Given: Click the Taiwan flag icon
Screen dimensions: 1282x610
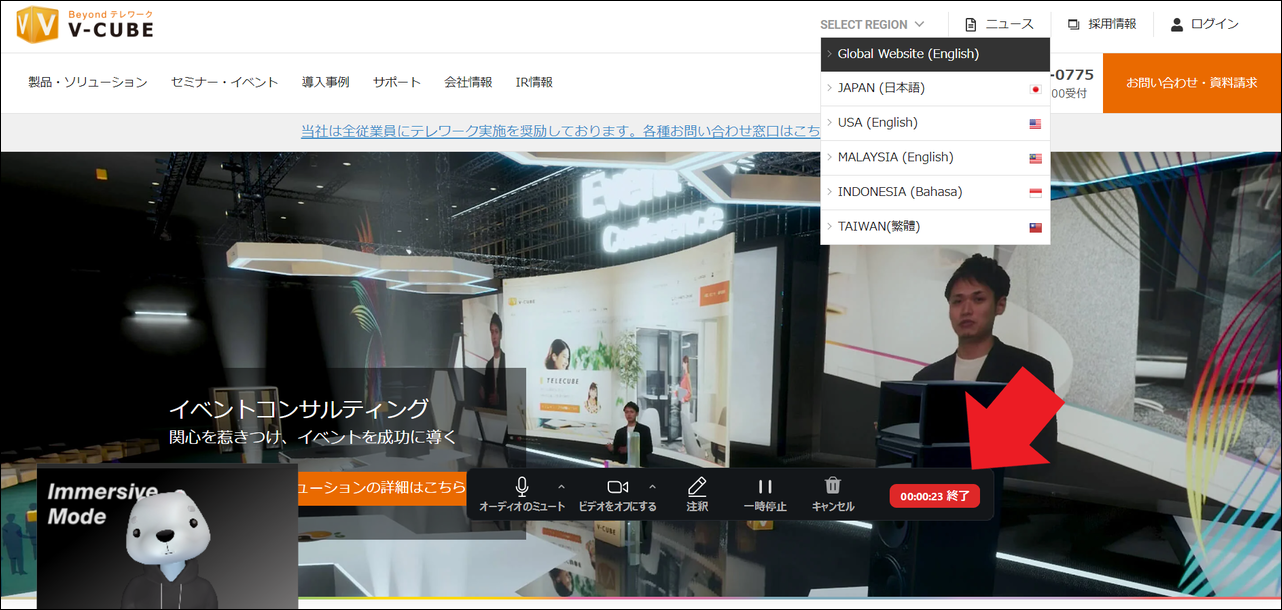Looking at the screenshot, I should point(1035,228).
